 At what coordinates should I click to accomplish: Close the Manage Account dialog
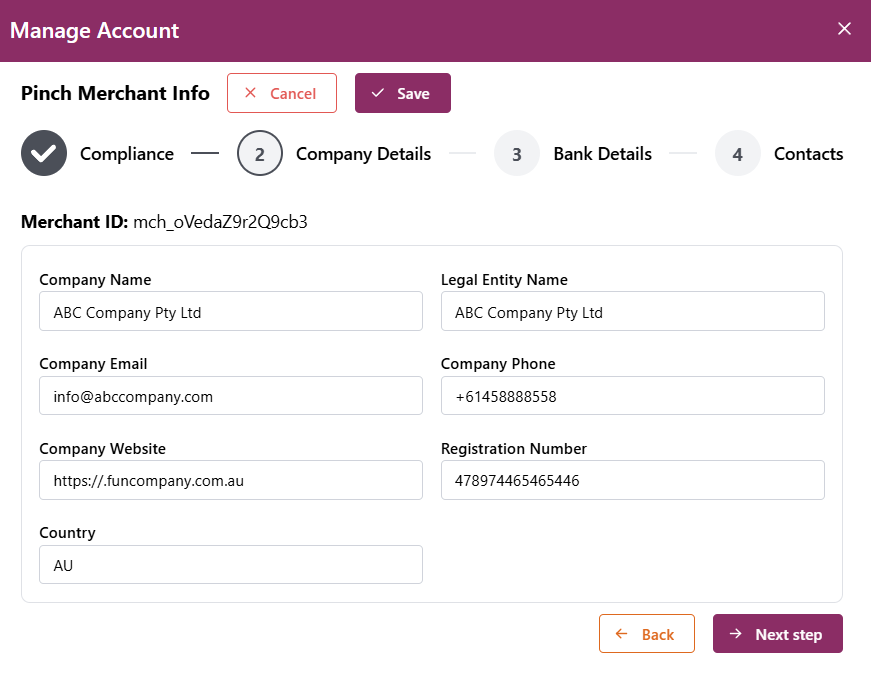pyautogui.click(x=844, y=29)
